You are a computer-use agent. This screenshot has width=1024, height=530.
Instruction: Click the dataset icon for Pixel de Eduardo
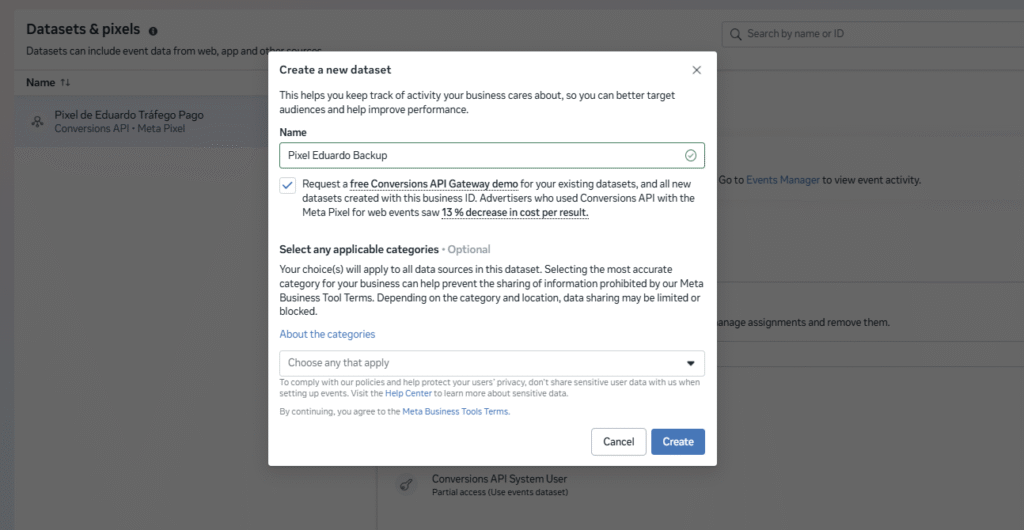(x=37, y=122)
